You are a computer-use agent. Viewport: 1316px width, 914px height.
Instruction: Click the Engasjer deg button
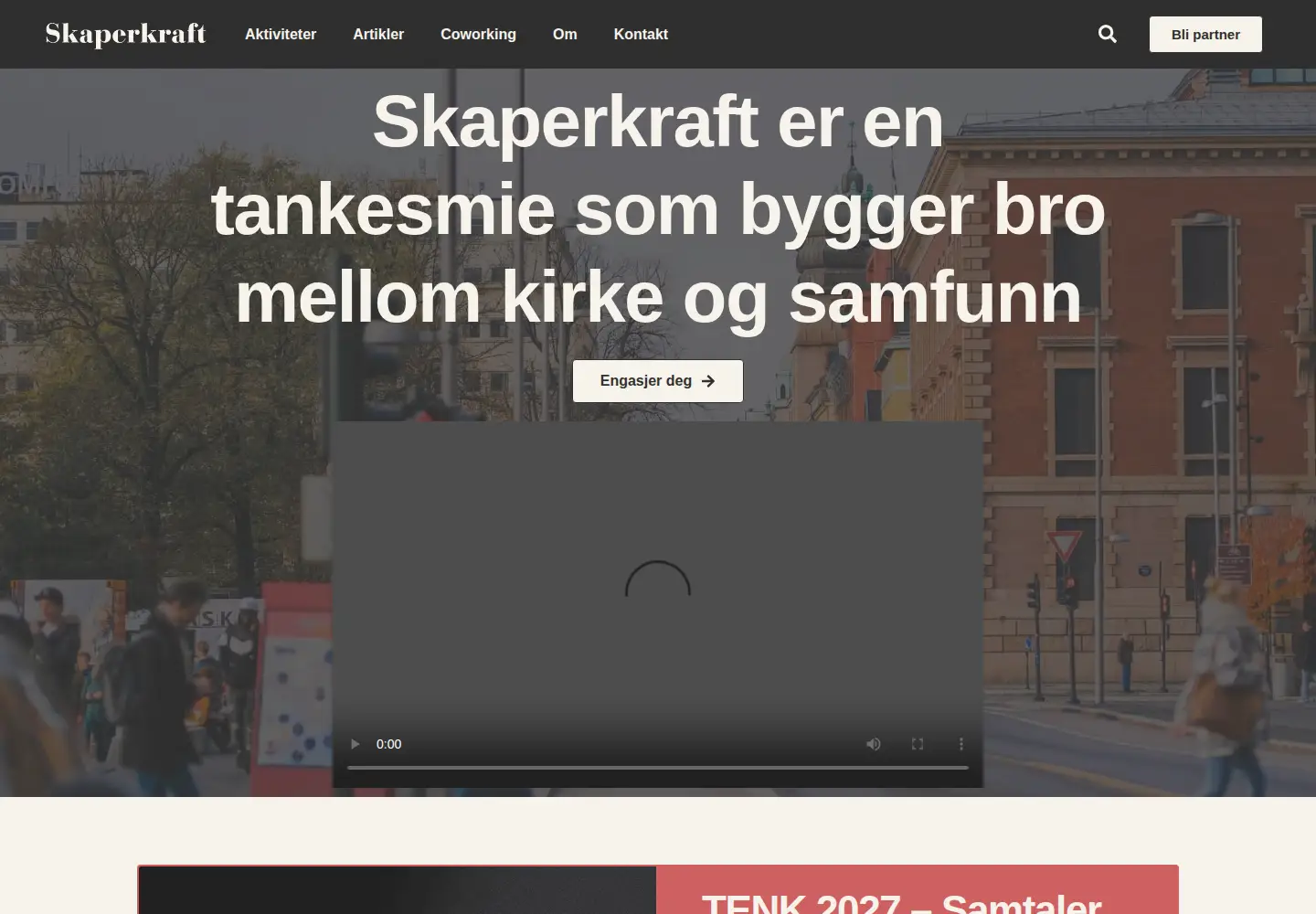click(658, 381)
